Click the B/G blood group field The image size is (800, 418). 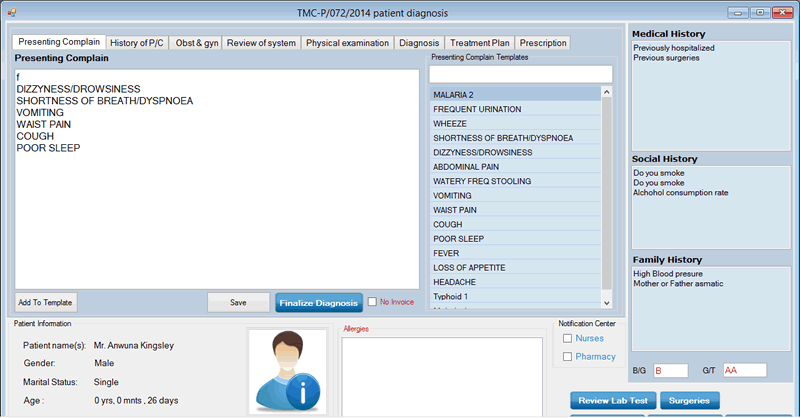tap(671, 371)
